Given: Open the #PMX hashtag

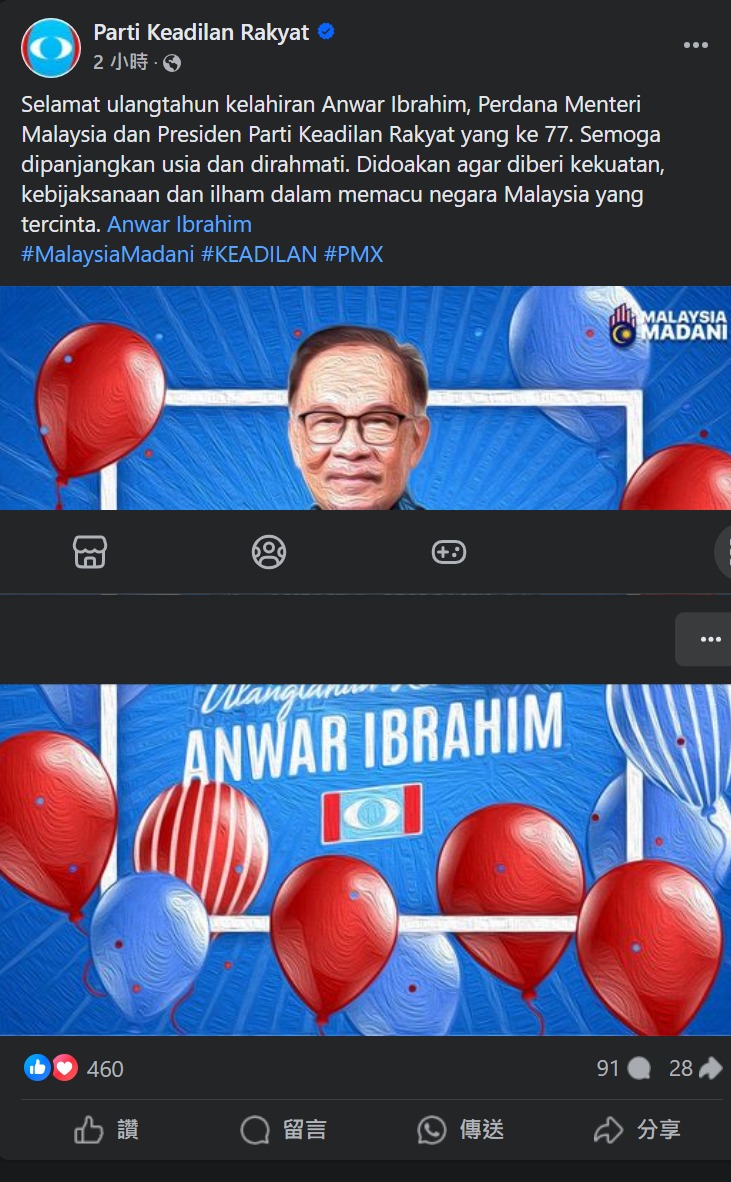Looking at the screenshot, I should [353, 255].
